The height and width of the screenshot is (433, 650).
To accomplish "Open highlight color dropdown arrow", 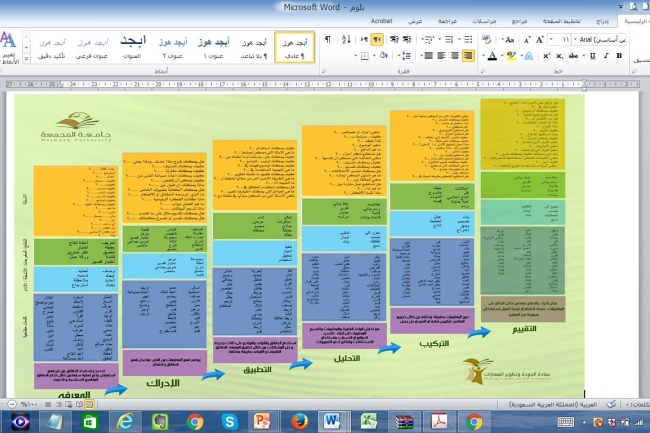I will click(502, 56).
